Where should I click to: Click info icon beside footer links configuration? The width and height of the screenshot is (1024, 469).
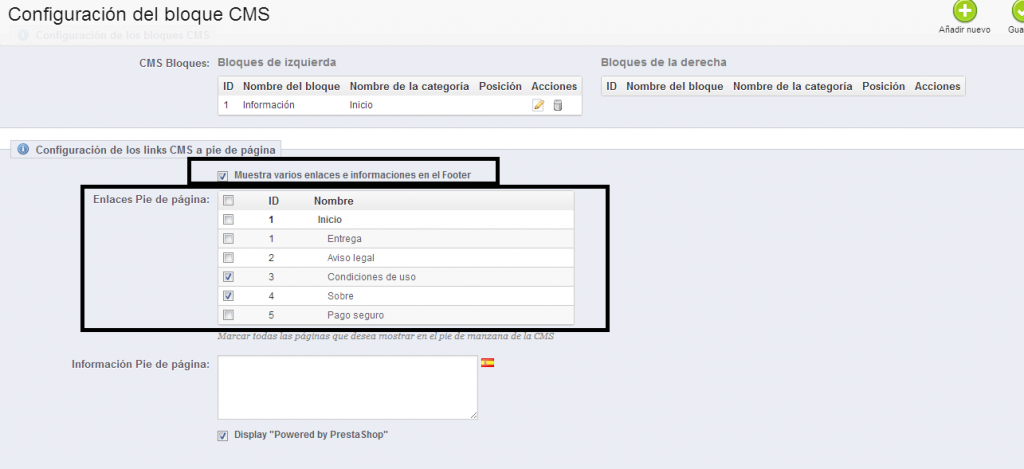click(23, 150)
